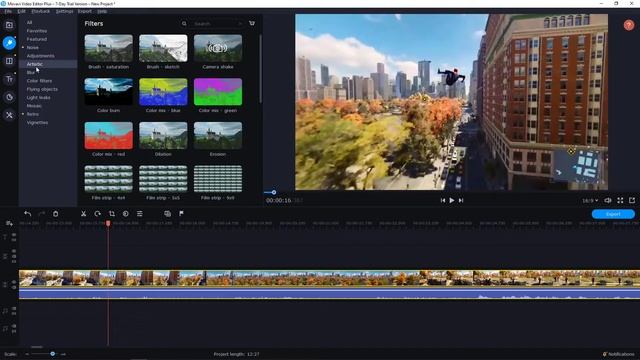Image resolution: width=640 pixels, height=360 pixels.
Task: Select the Mosaic category
Action: pos(34,106)
